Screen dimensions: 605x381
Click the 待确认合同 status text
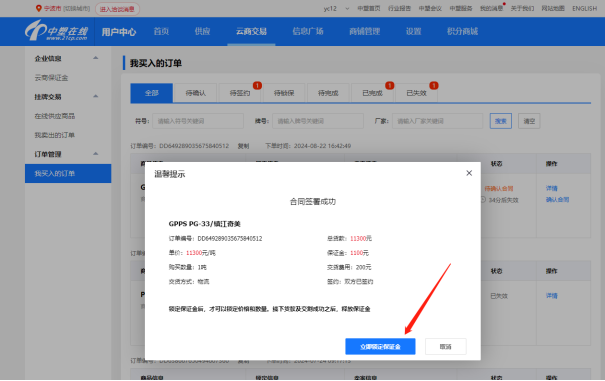point(499,188)
